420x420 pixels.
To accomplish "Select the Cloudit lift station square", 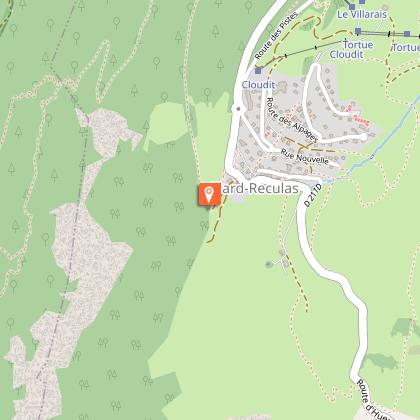I will pos(258,71).
